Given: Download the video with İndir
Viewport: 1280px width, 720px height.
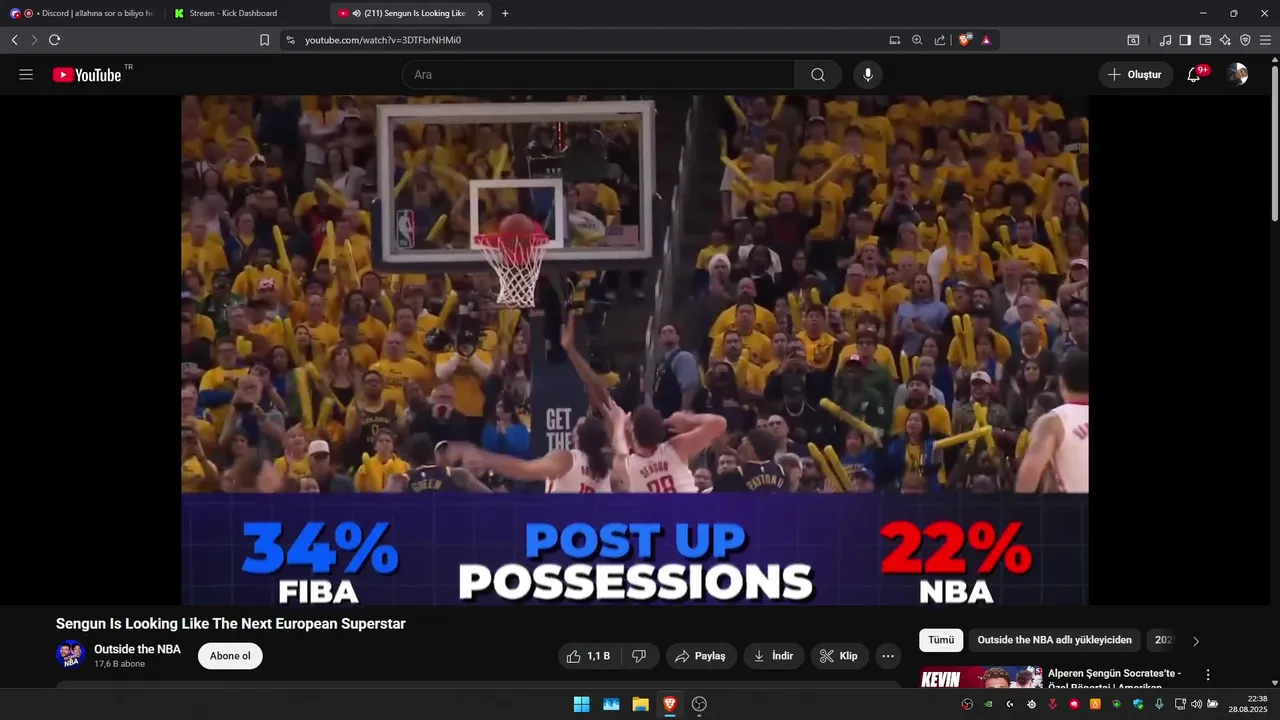Looking at the screenshot, I should point(773,656).
